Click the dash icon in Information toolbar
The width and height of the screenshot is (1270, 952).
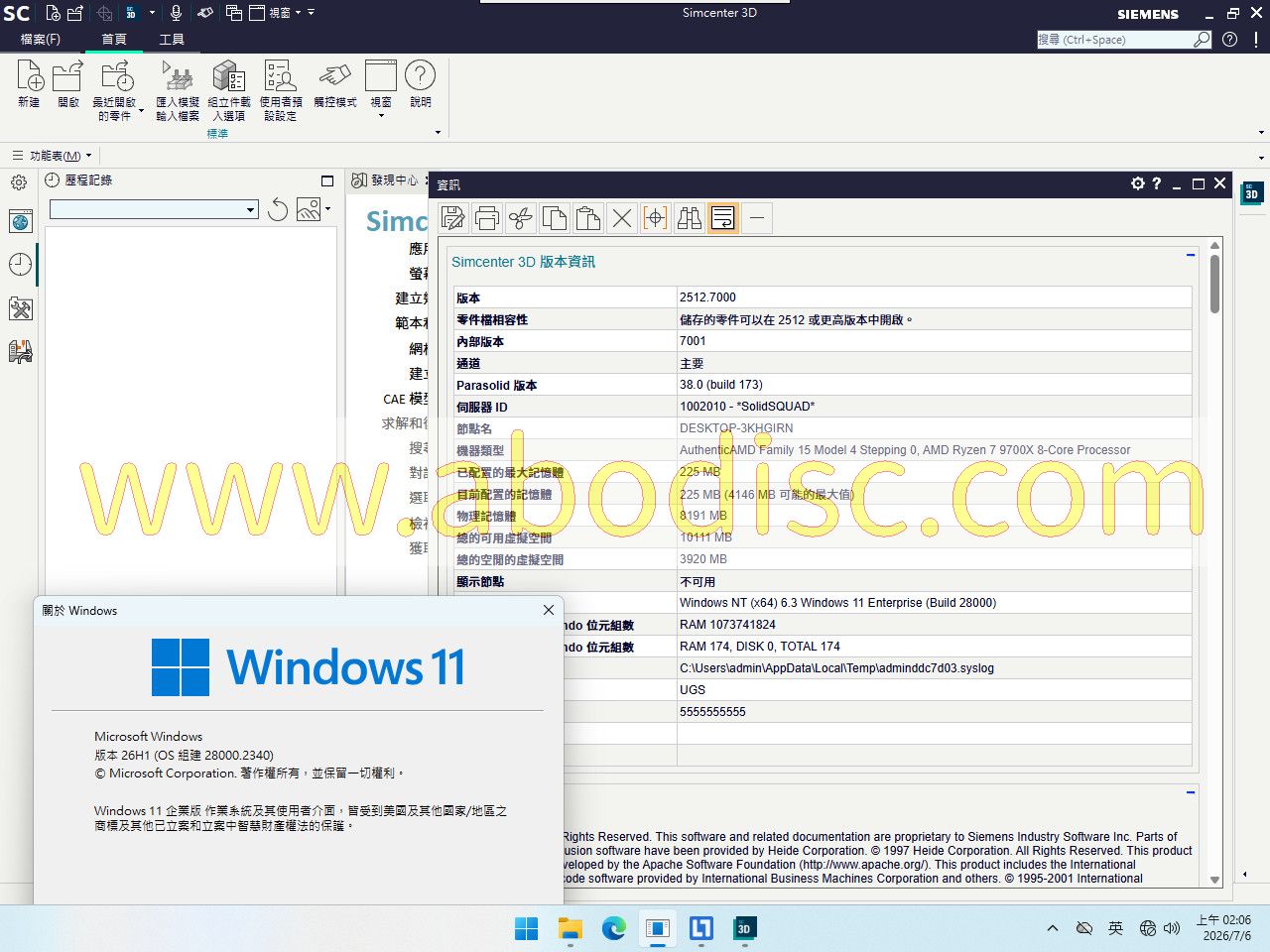click(757, 218)
